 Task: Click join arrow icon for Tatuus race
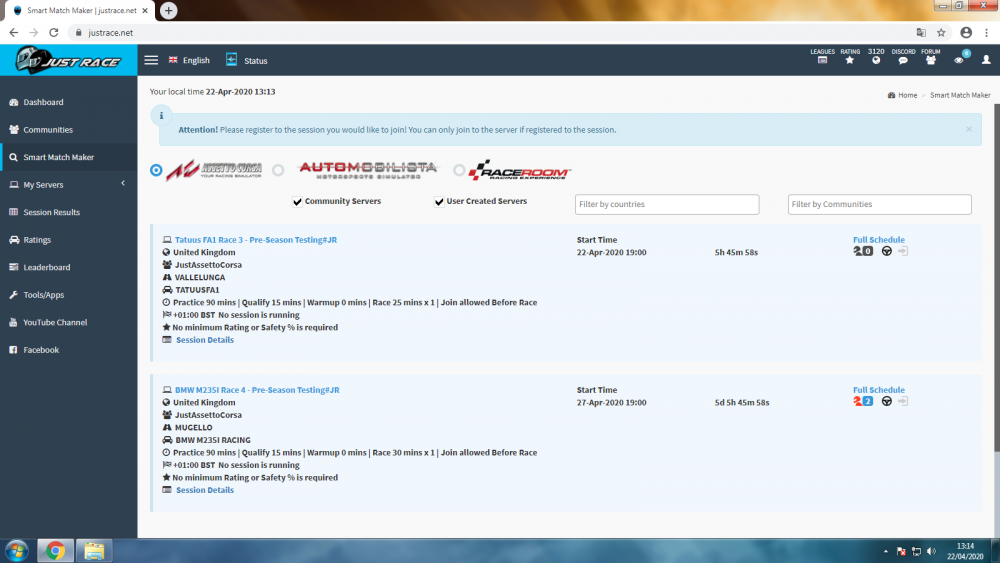[902, 251]
